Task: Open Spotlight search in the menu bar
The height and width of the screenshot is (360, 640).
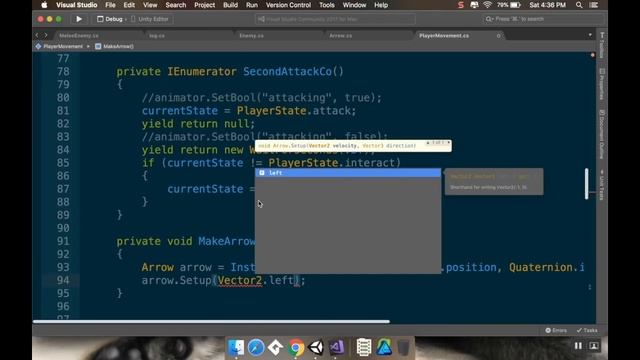Action: (x=579, y=5)
